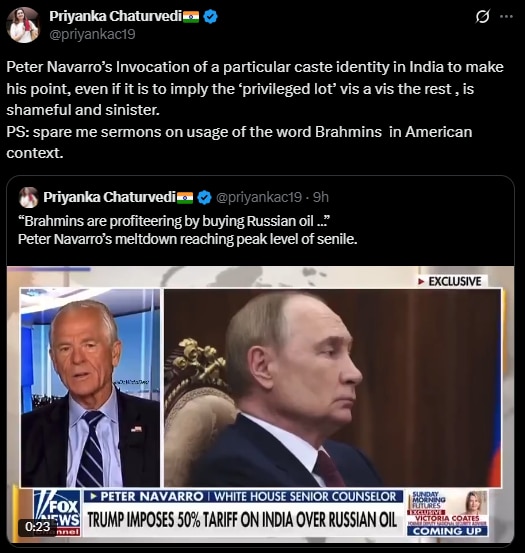Open small avatar in quoted tweet
525x553 pixels.
pyautogui.click(x=29, y=198)
